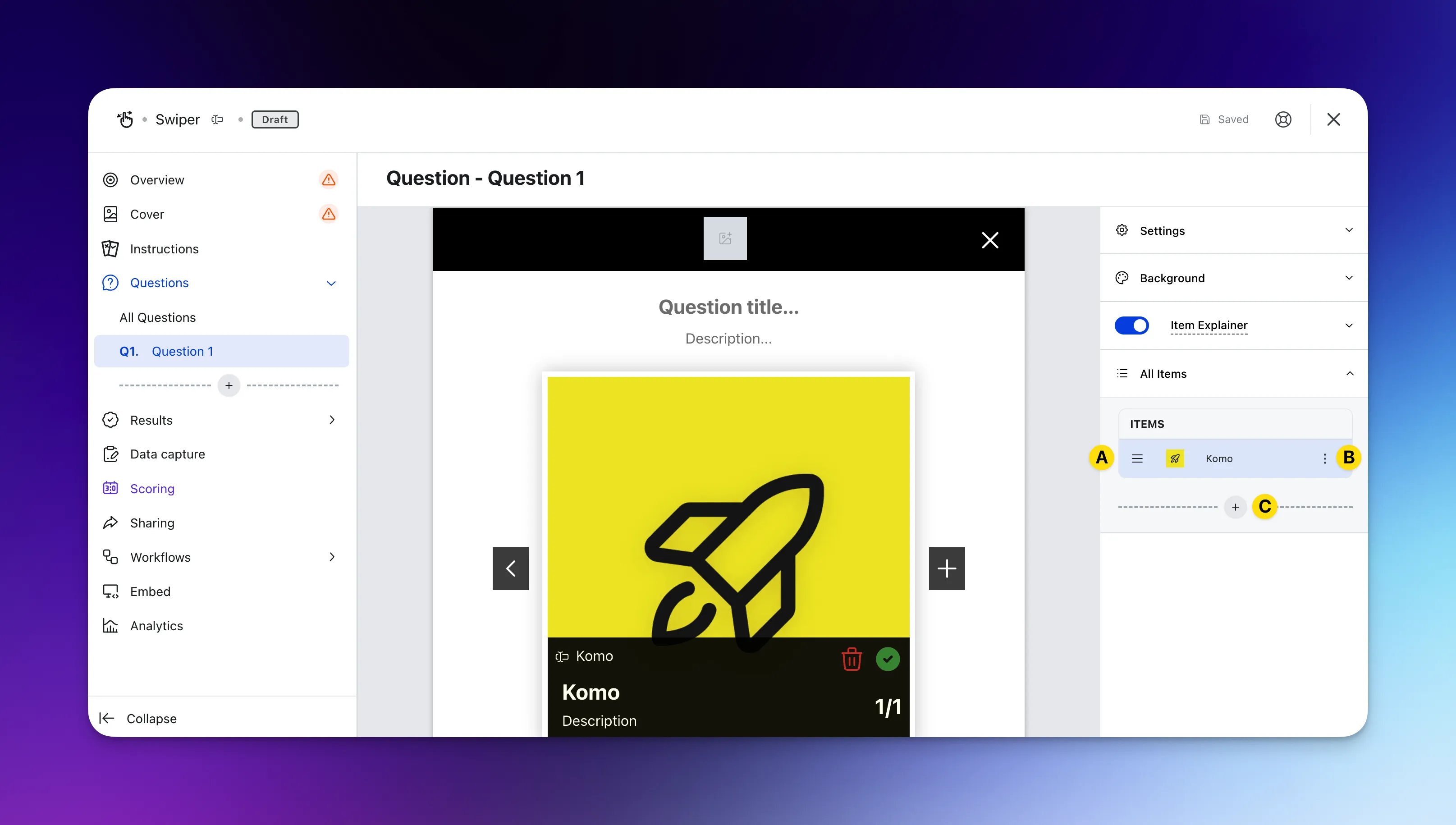The image size is (1456, 825).
Task: Click the Settings gear icon
Action: point(1122,230)
